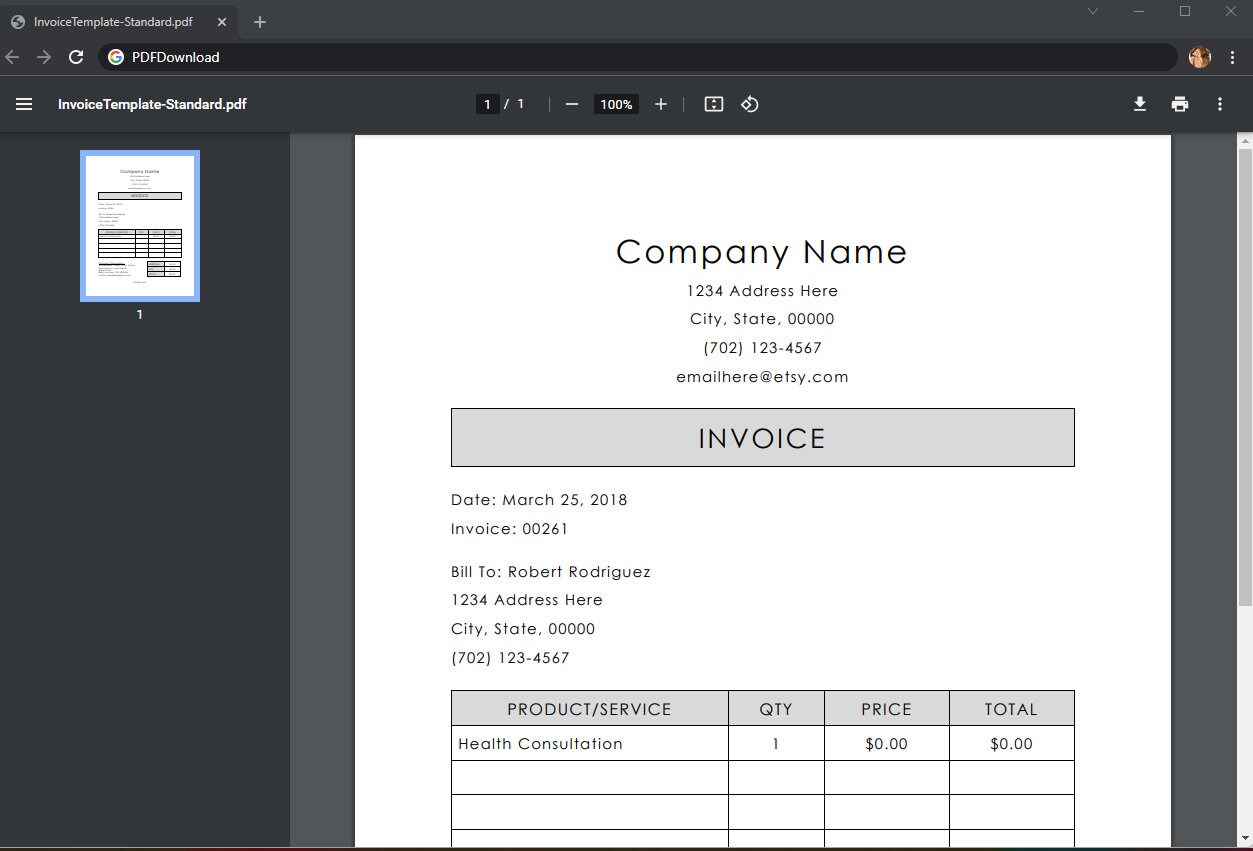Rotate the PDF counterclockwise

(750, 104)
